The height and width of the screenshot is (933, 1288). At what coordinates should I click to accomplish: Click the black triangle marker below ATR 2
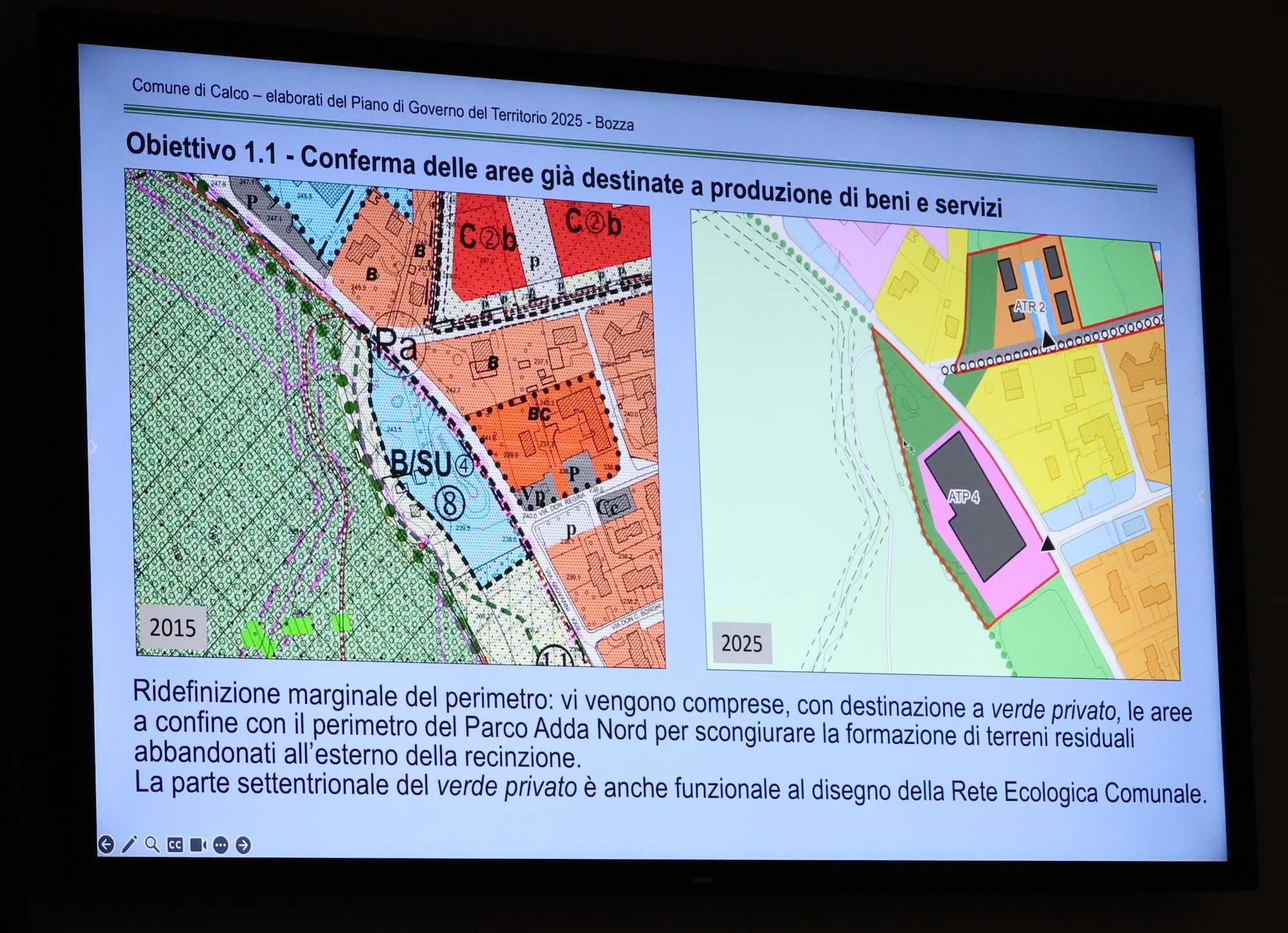[1048, 339]
